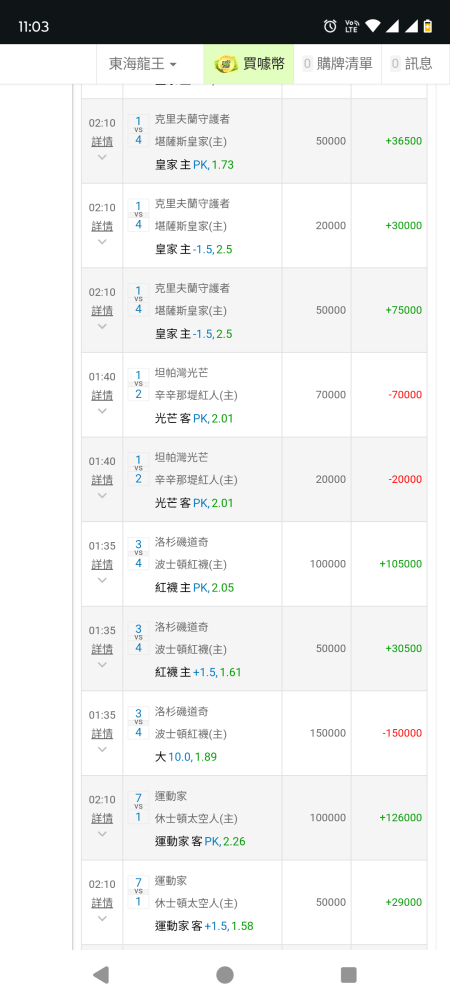Screen dimensions: 450x1000
Task: Open the alarm clock status icon
Action: point(330,26)
